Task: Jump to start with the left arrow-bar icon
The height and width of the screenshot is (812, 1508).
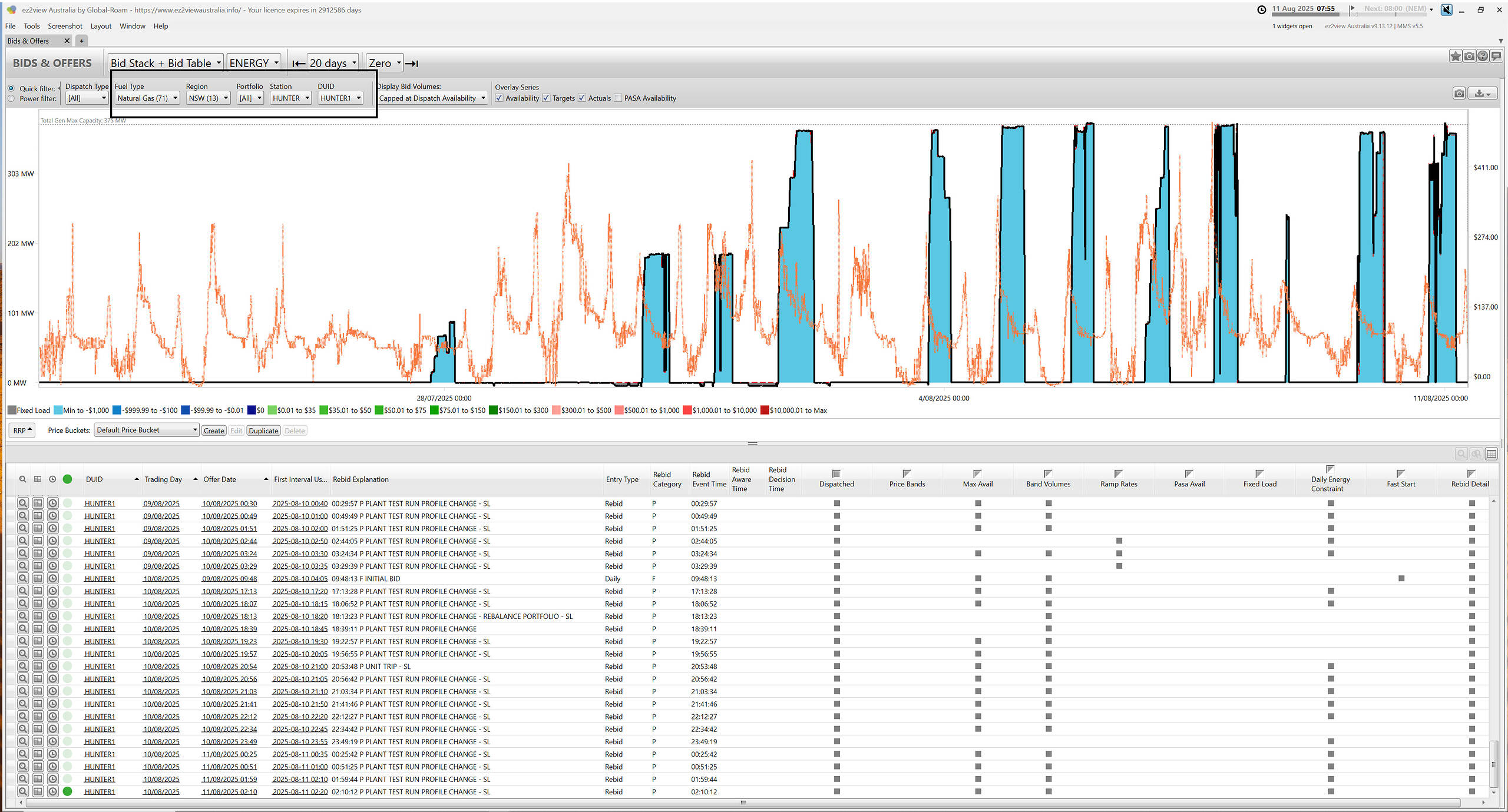Action: tap(299, 64)
